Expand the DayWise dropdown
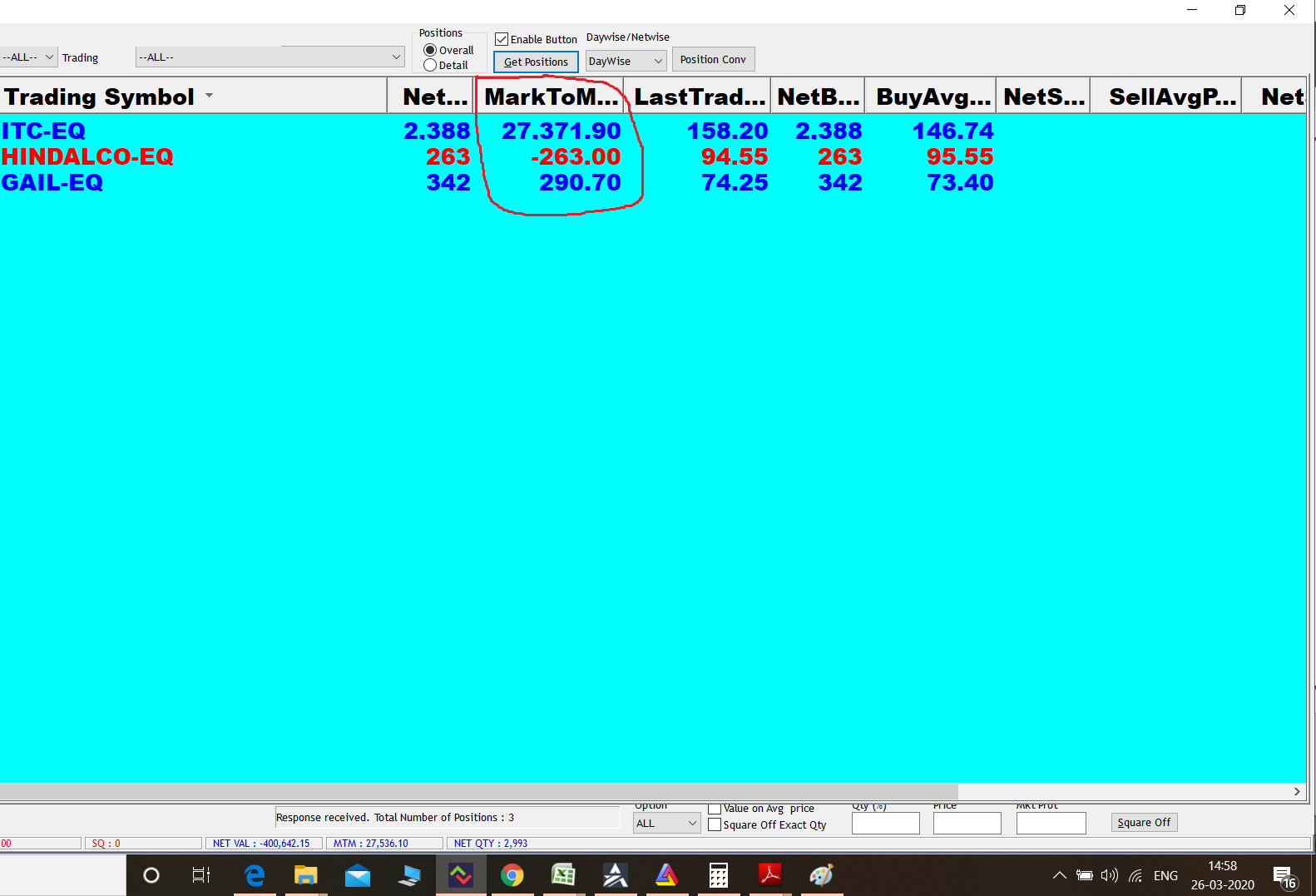The width and height of the screenshot is (1316, 896). pos(626,61)
